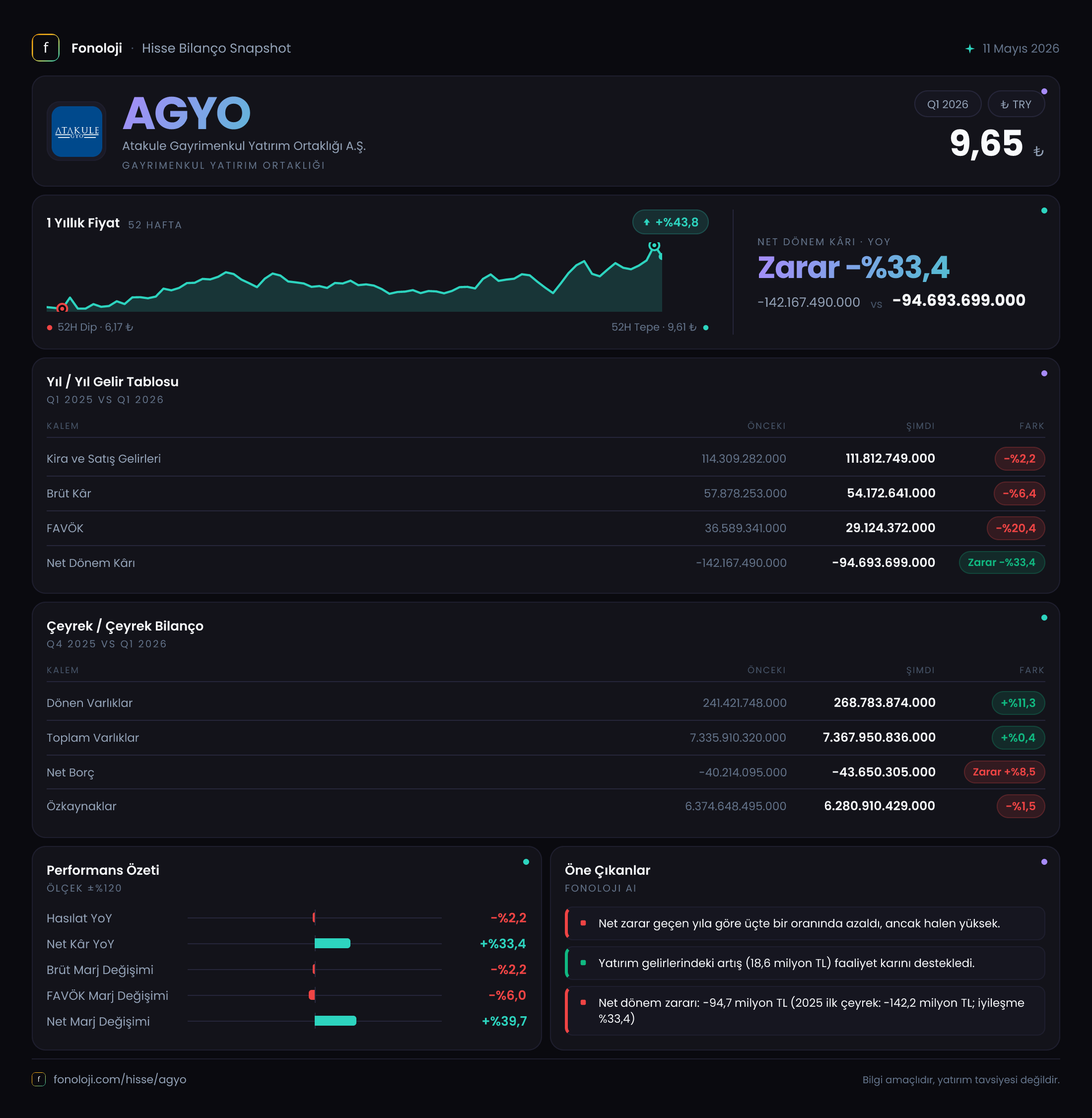Click the -%20,4 badge in the FAVÖK row
Image resolution: width=1092 pixels, height=1118 pixels.
[x=1016, y=528]
